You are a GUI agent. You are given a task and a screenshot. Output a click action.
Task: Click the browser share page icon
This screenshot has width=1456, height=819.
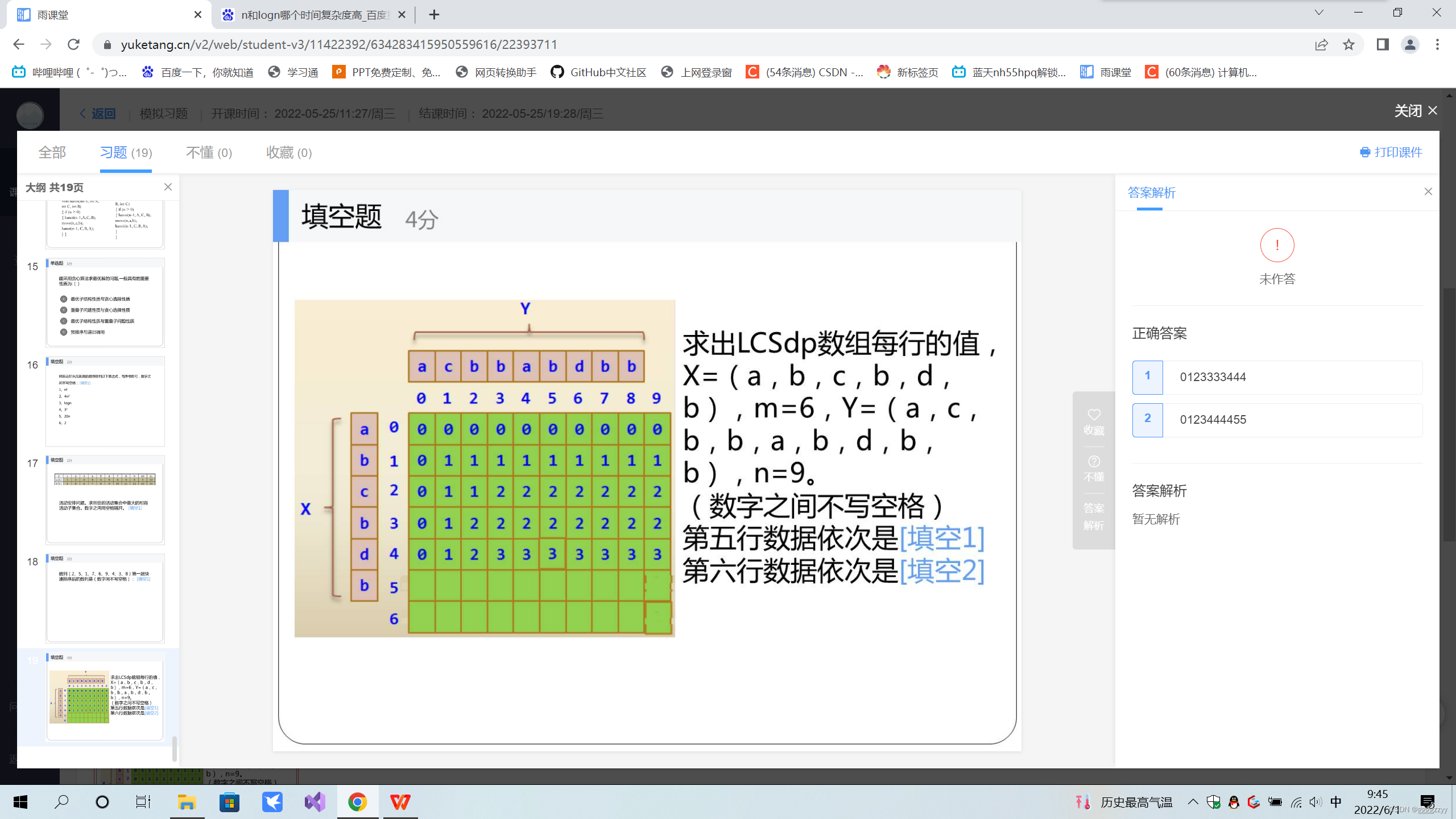[1321, 44]
